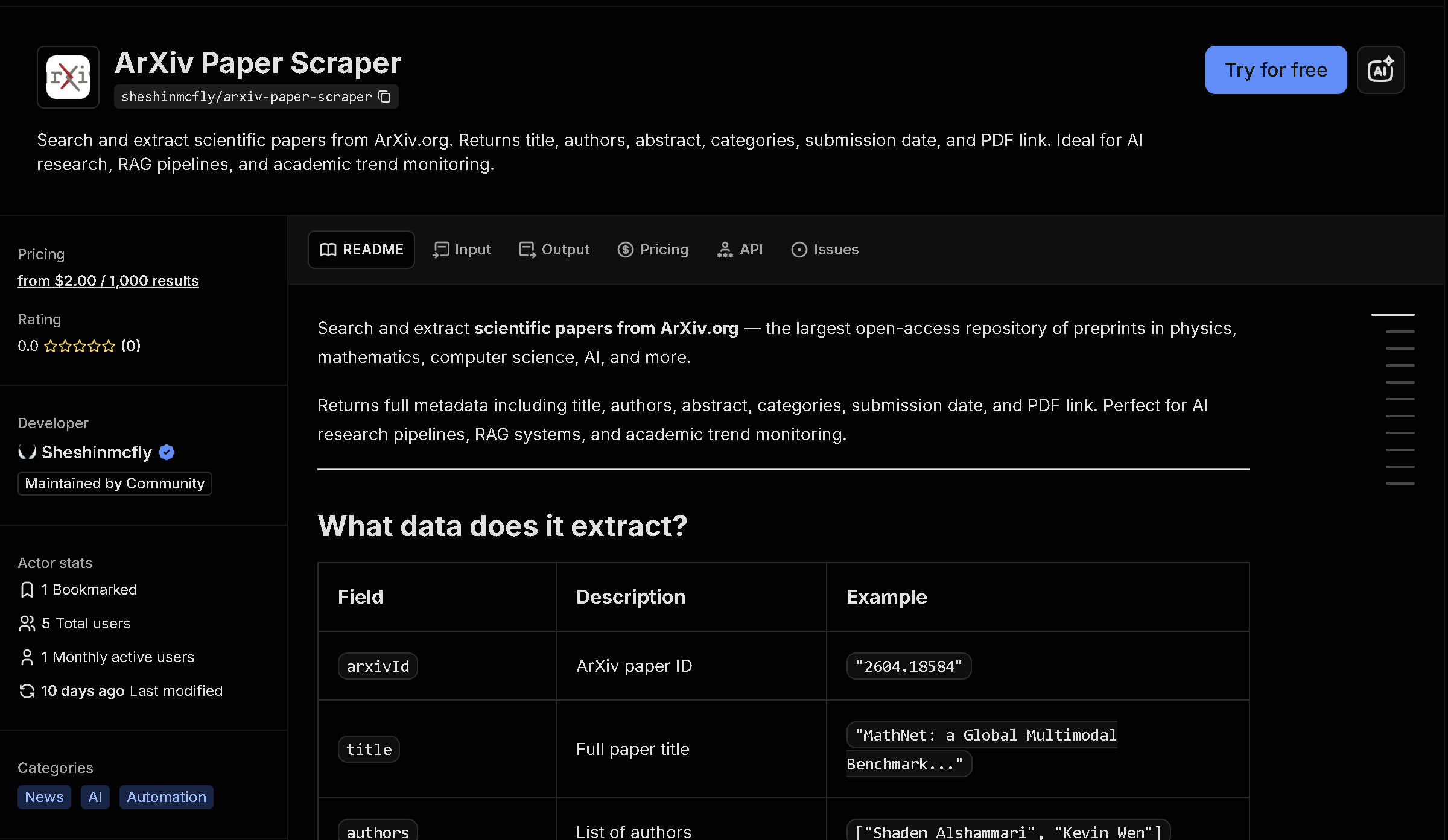The image size is (1448, 840).
Task: Open the Issues tab
Action: pyautogui.click(x=825, y=250)
